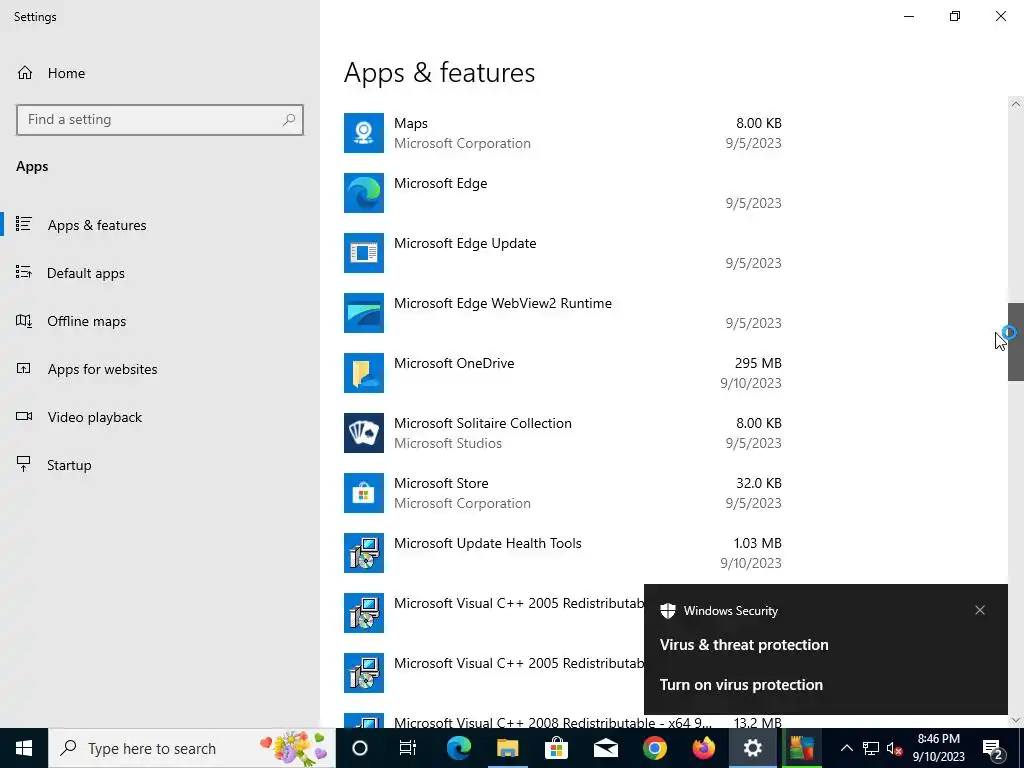This screenshot has height=768, width=1024.
Task: Select Microsoft Edge Update entry name
Action: point(465,243)
